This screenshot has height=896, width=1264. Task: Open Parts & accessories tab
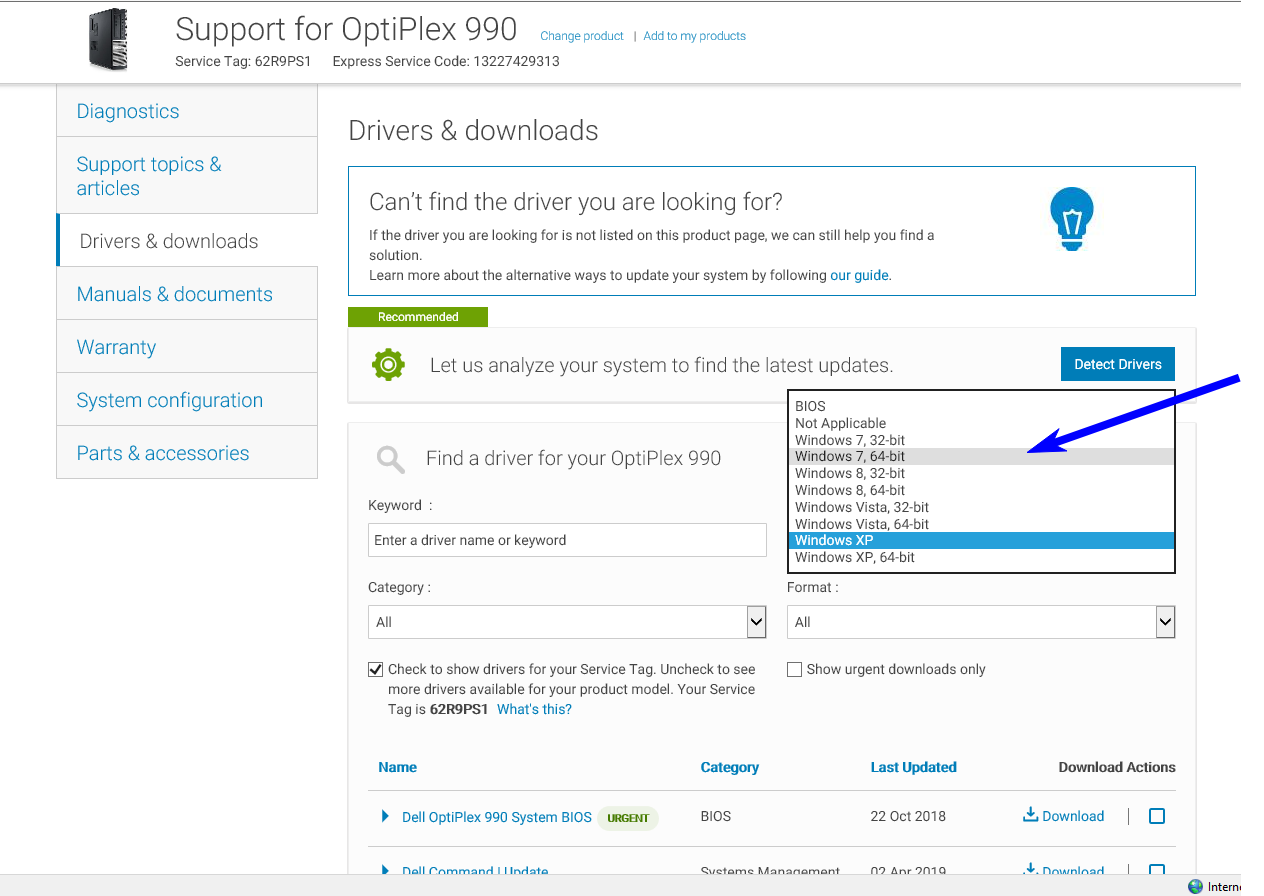coord(187,453)
